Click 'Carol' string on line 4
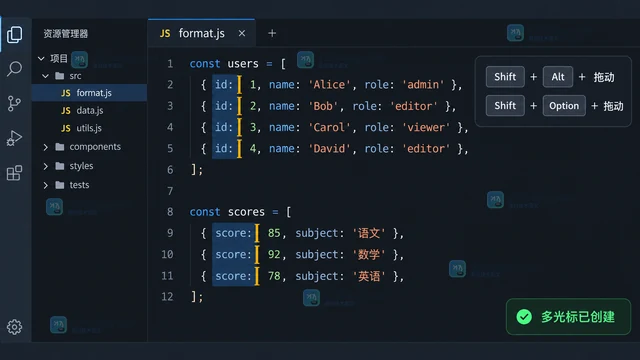640x360 pixels. pos(329,127)
